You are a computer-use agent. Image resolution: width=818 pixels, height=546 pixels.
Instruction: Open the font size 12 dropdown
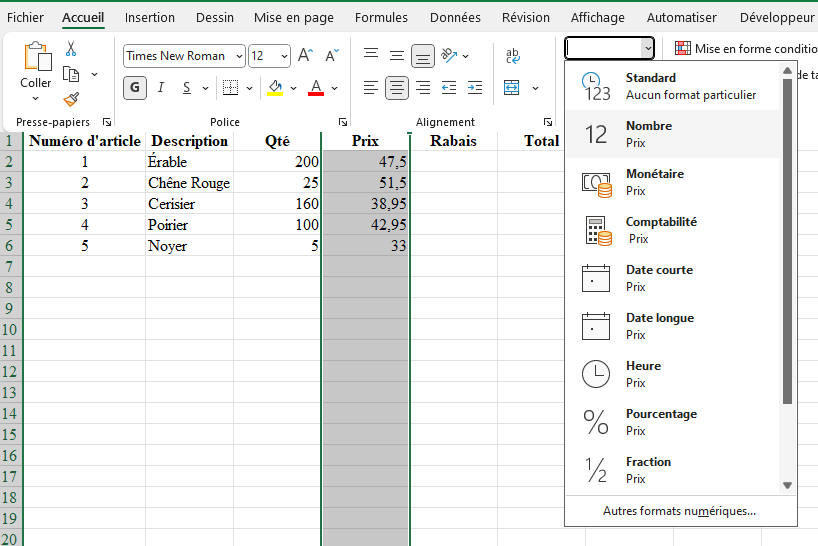[284, 56]
